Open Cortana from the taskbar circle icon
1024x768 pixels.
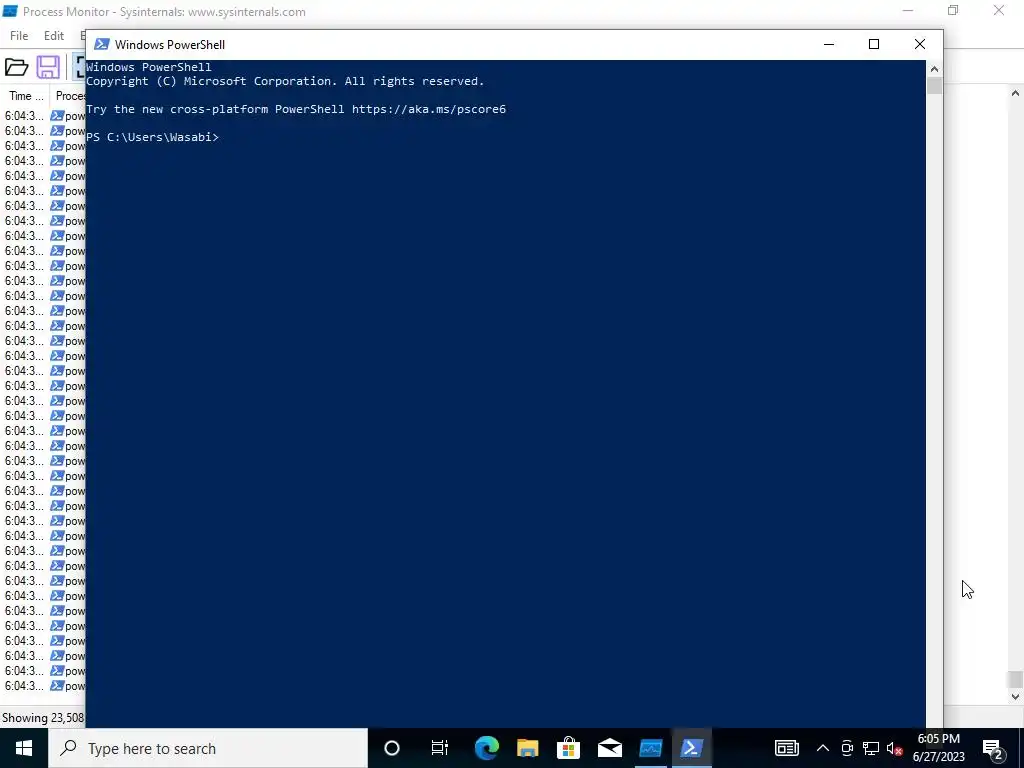[x=392, y=748]
